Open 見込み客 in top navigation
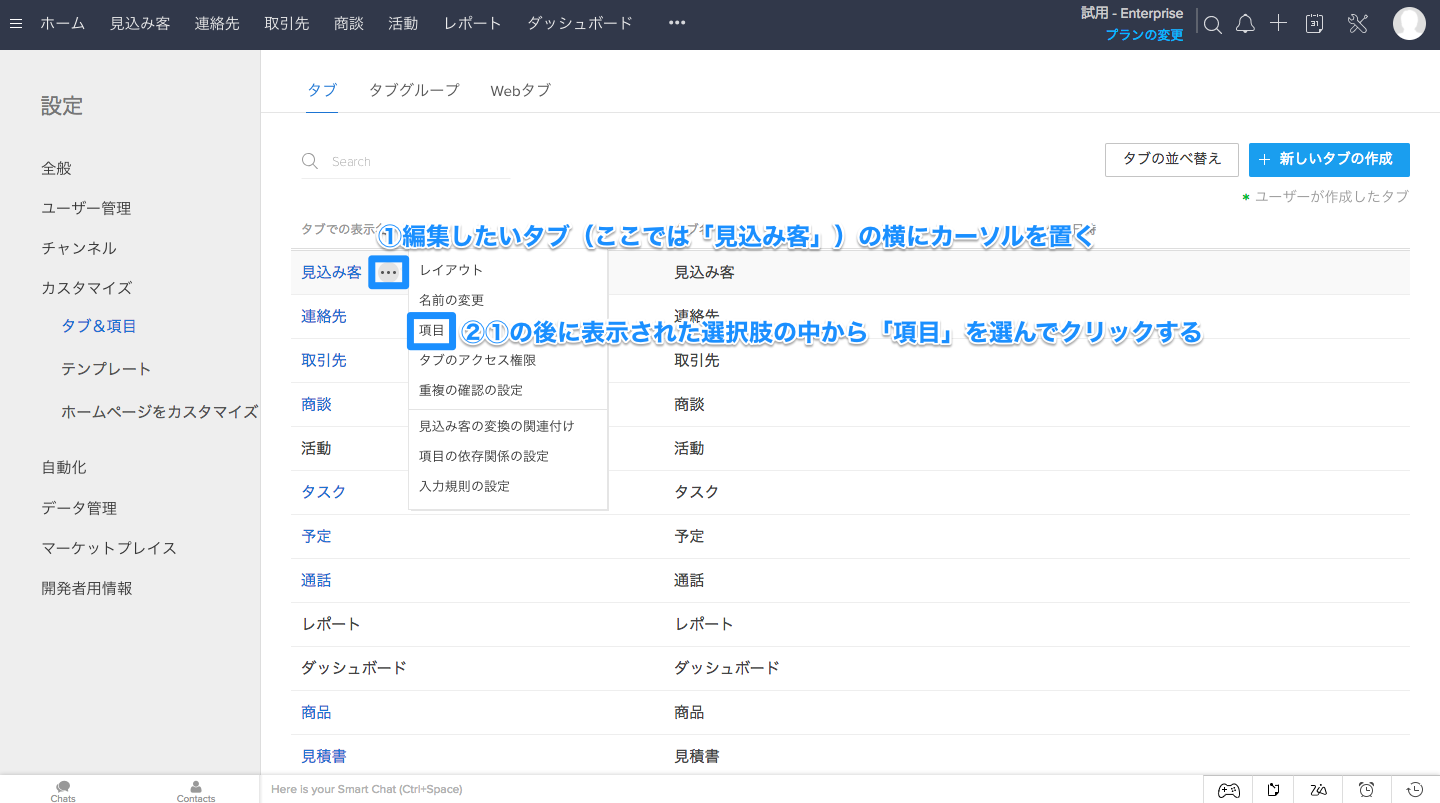The width and height of the screenshot is (1440, 803). click(x=140, y=23)
